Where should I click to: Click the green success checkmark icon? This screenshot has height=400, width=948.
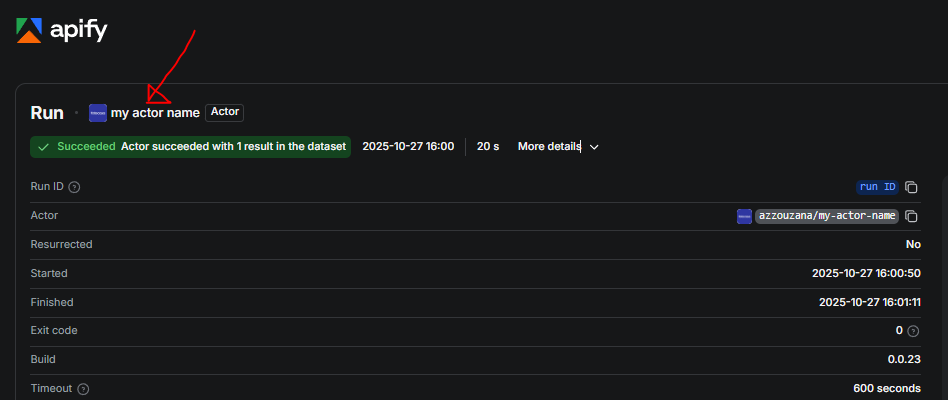pyautogui.click(x=43, y=147)
